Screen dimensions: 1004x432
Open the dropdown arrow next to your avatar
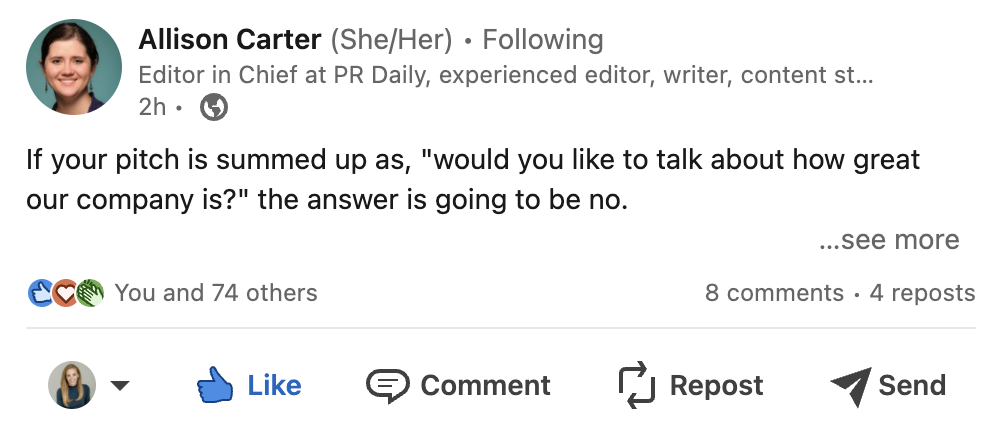[120, 385]
